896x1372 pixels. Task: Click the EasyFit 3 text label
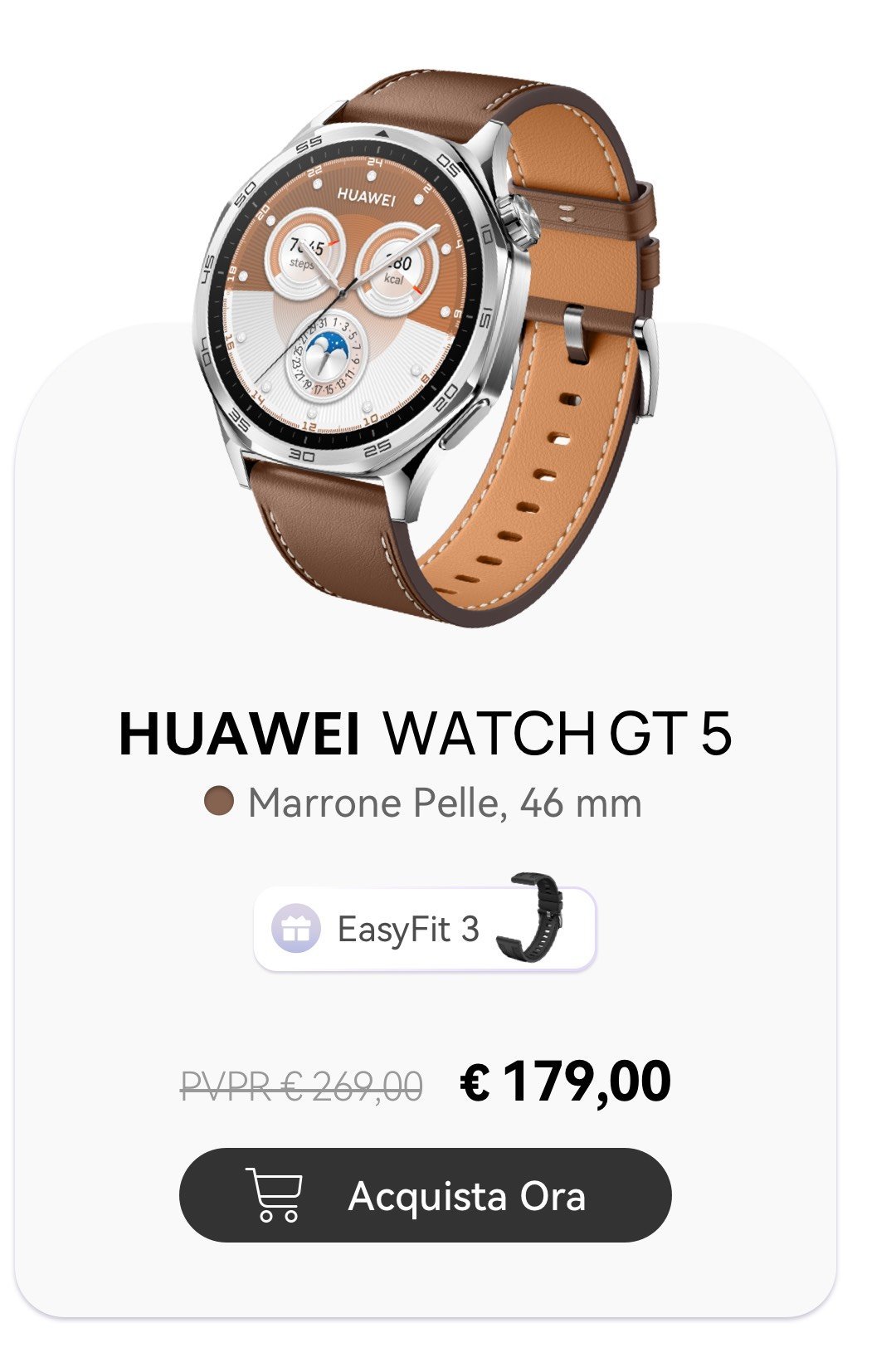coord(408,930)
